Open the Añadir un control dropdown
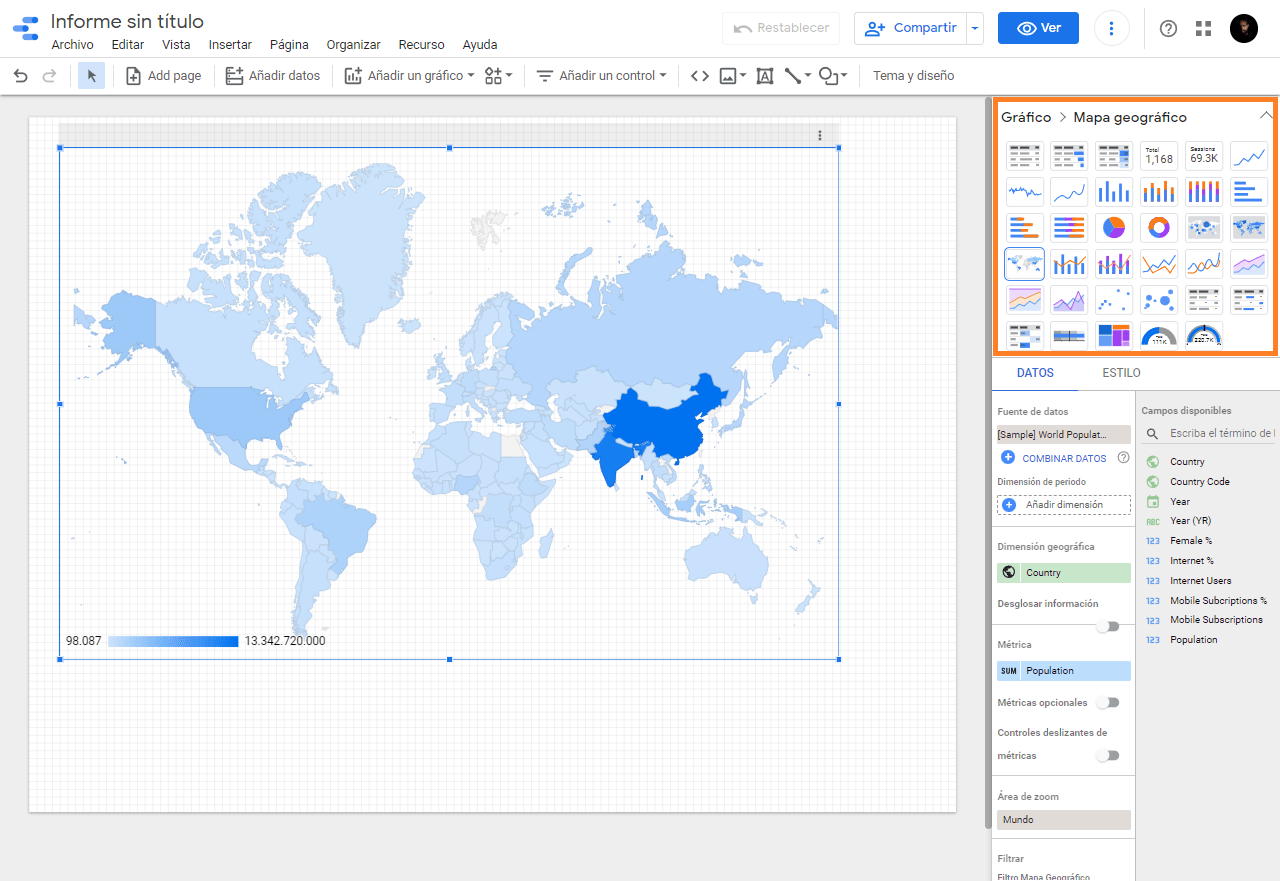This screenshot has height=881, width=1280. click(x=601, y=76)
